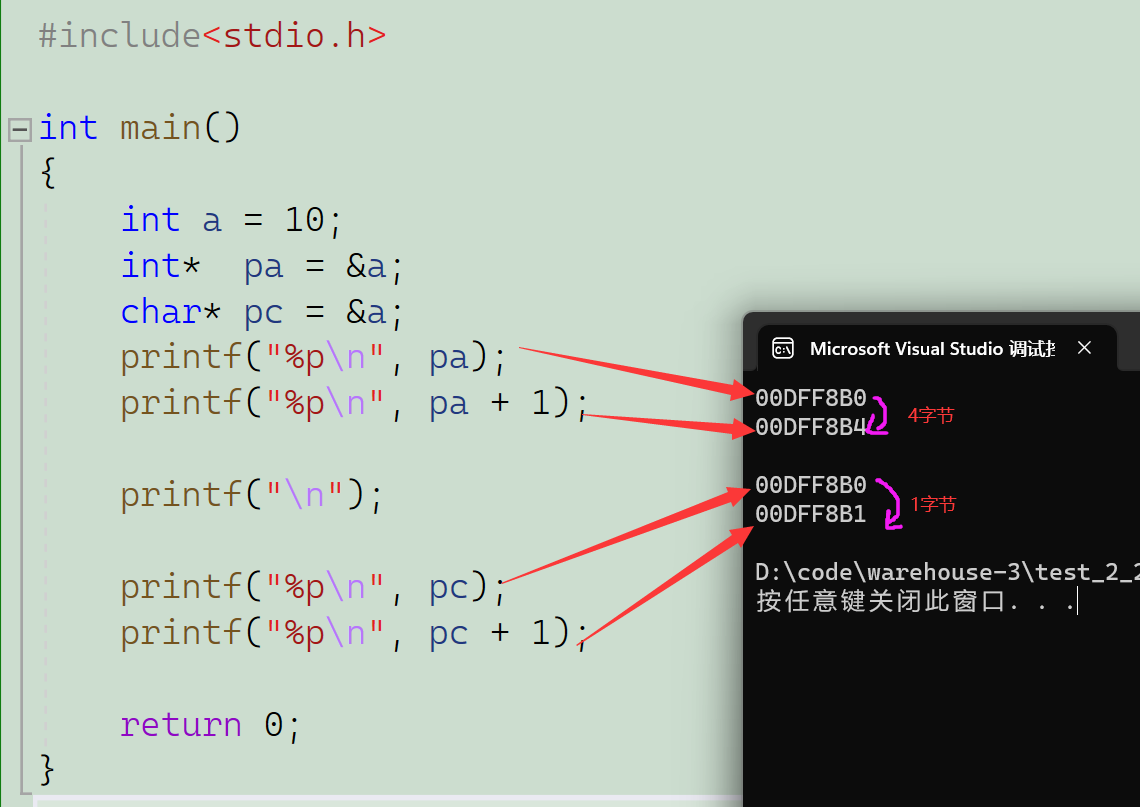The width and height of the screenshot is (1140, 807).
Task: Select the Microsoft Visual Studio debug console tab
Action: coord(936,349)
